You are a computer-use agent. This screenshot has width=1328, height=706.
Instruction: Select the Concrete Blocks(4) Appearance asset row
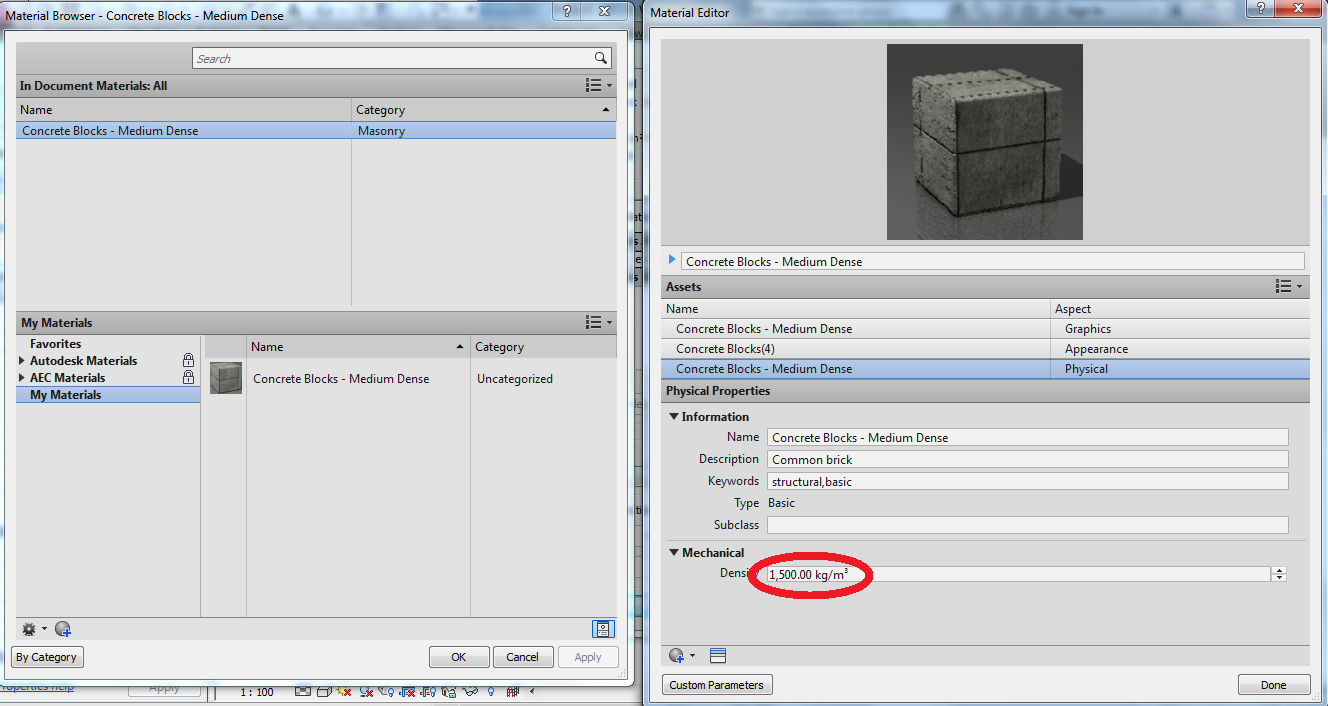tap(985, 349)
